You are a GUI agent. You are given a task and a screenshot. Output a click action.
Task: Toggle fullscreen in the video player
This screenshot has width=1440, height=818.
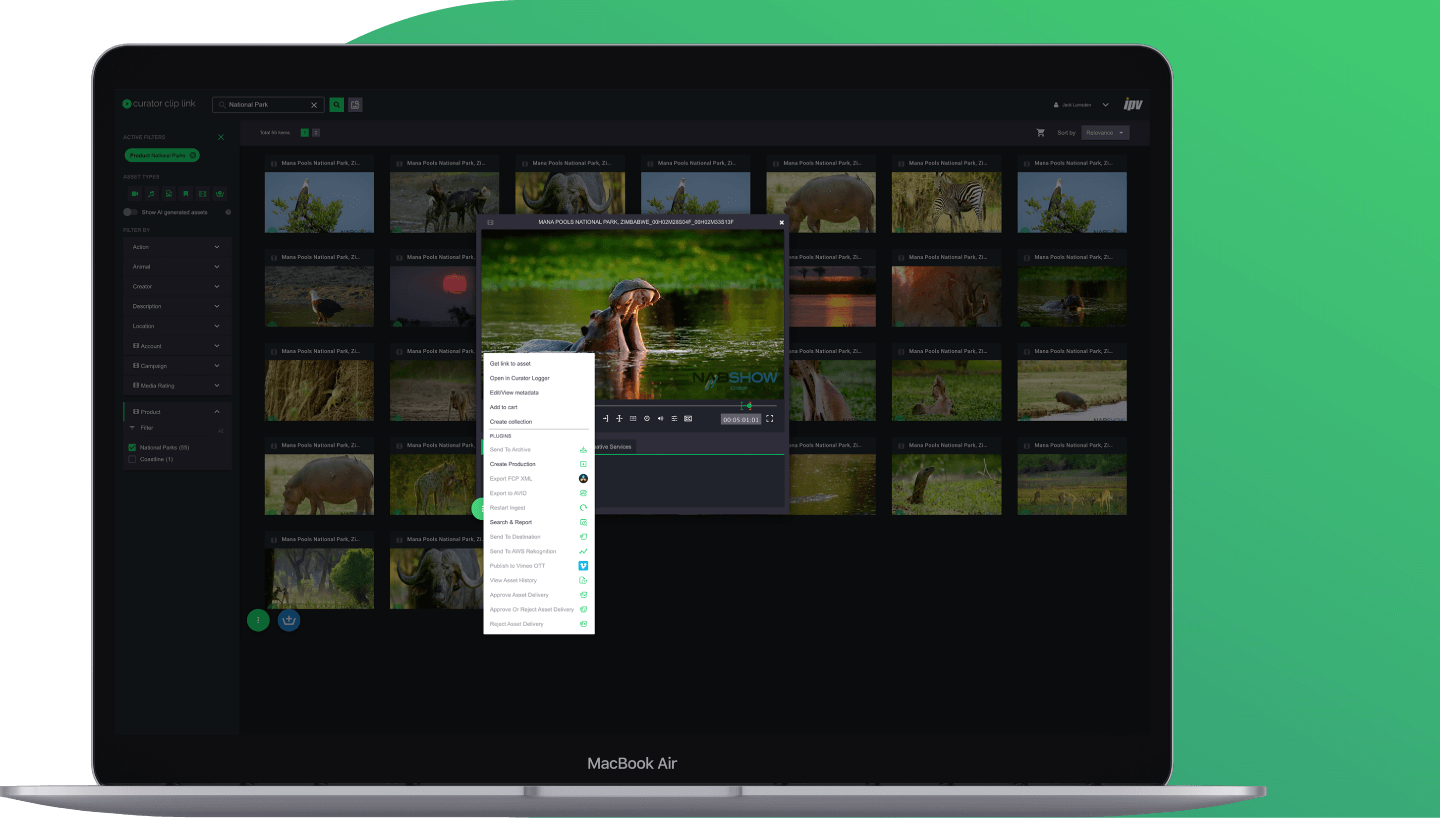[x=770, y=419]
